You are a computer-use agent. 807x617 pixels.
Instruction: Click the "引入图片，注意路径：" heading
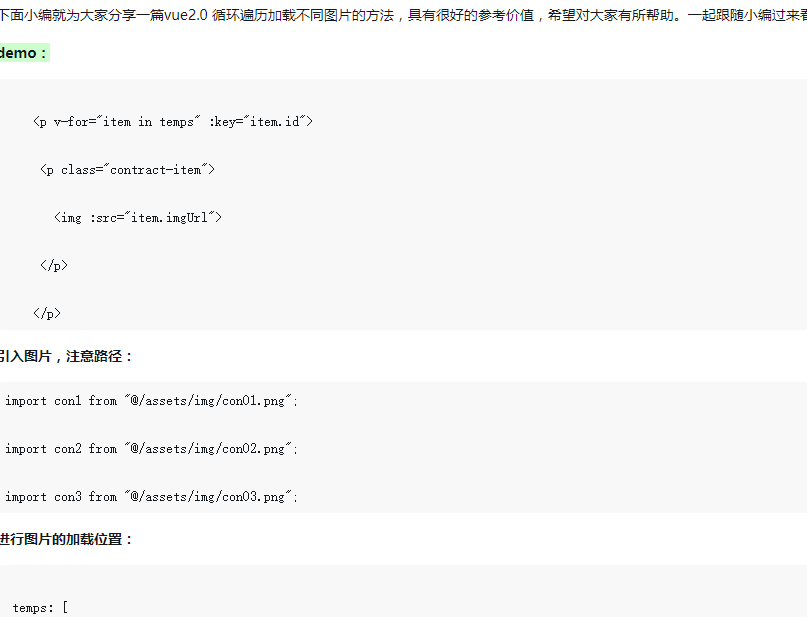pyautogui.click(x=66, y=356)
